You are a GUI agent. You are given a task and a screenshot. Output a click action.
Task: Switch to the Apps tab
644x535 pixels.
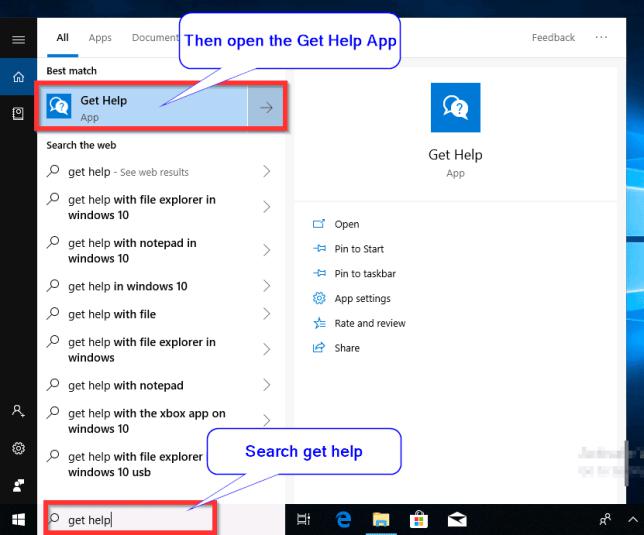(100, 38)
